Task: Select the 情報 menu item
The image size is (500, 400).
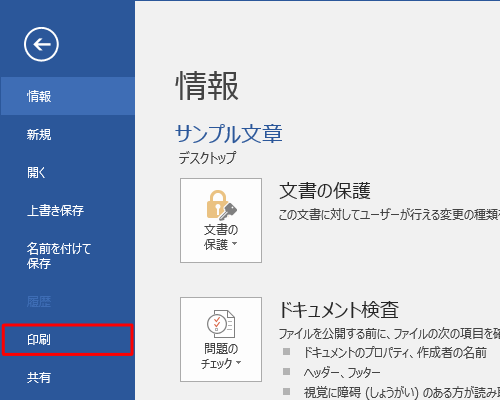Action: (67, 96)
